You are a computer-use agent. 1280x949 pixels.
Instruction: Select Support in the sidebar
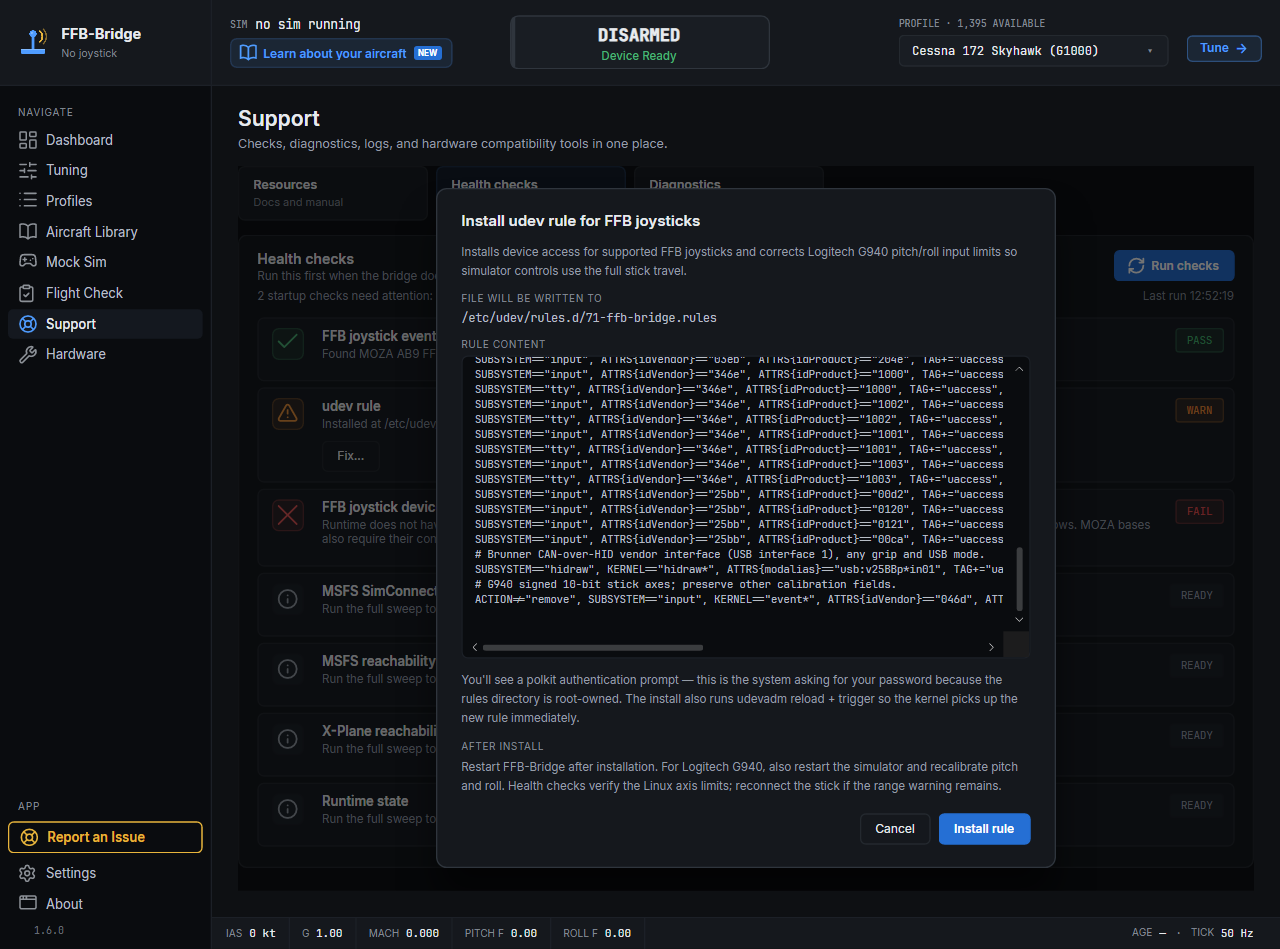[x=105, y=324]
